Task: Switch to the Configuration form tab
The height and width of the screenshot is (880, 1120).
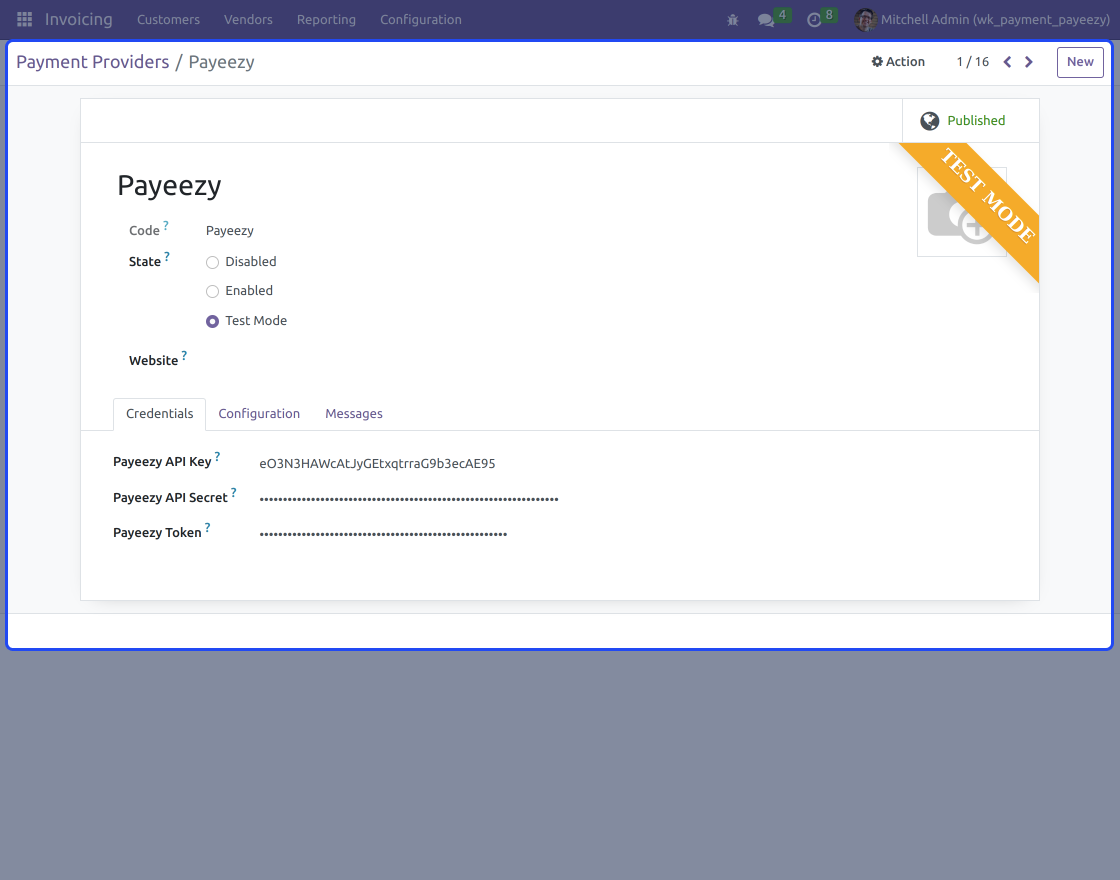Action: tap(259, 414)
